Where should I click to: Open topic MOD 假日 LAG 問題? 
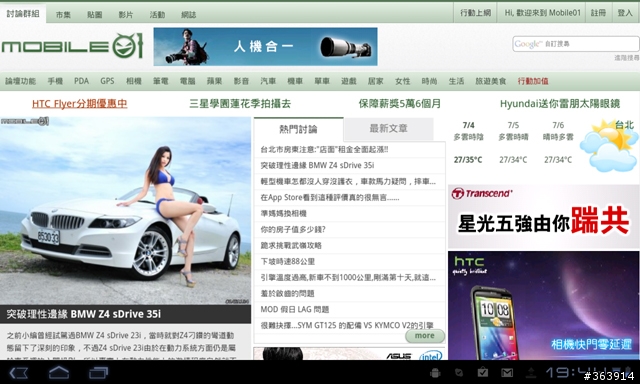[295, 309]
